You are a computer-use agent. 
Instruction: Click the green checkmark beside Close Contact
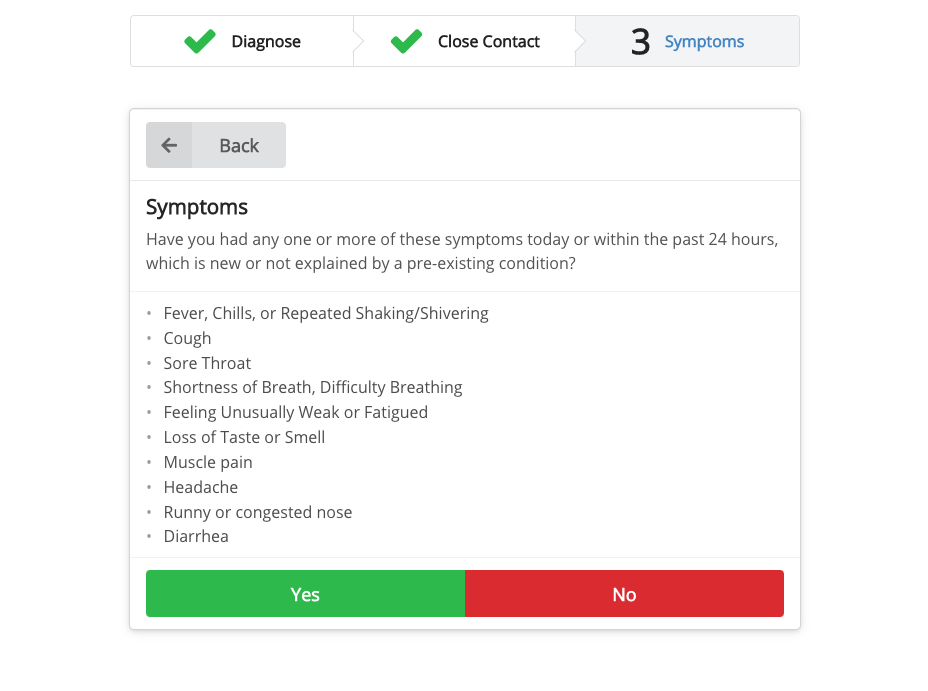pos(405,41)
